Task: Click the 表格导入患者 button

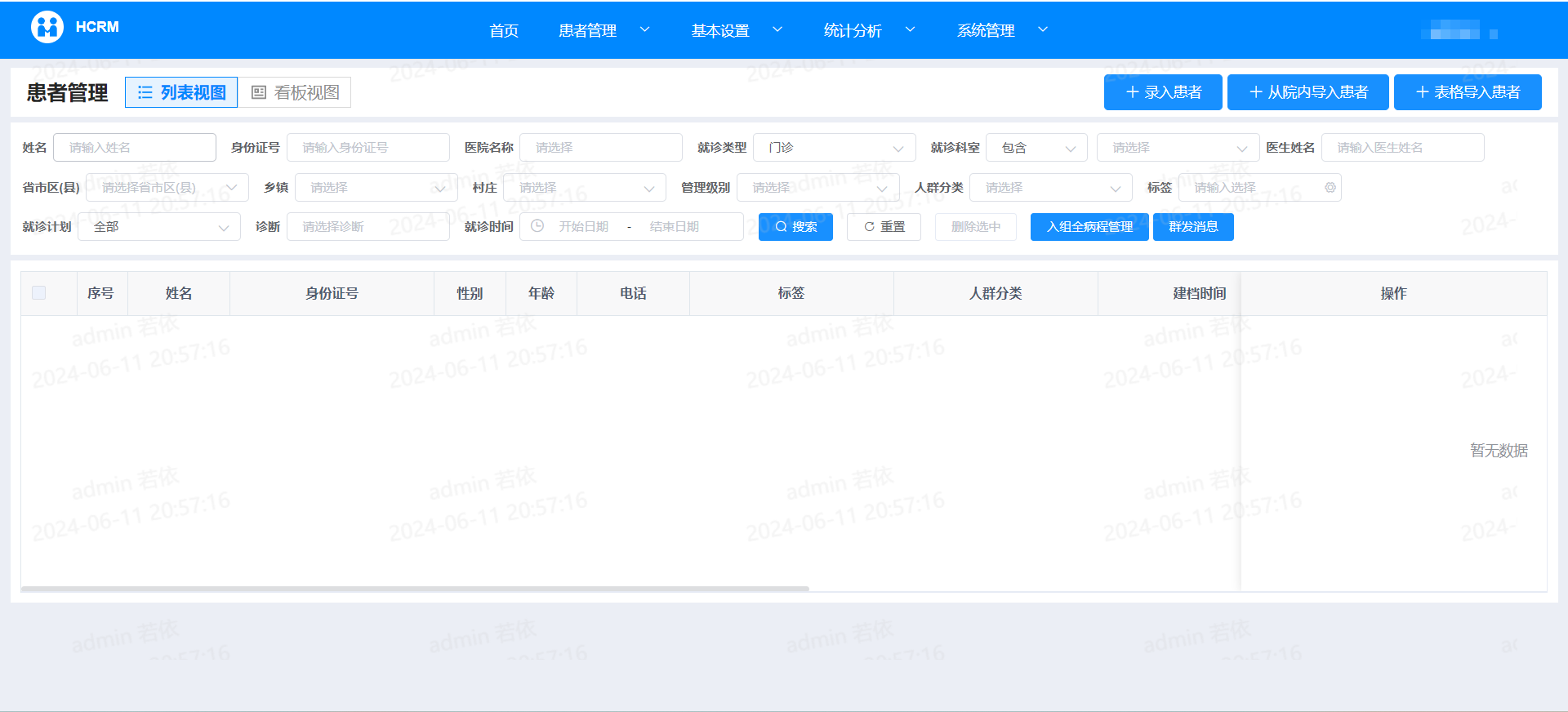Action: coord(1468,92)
